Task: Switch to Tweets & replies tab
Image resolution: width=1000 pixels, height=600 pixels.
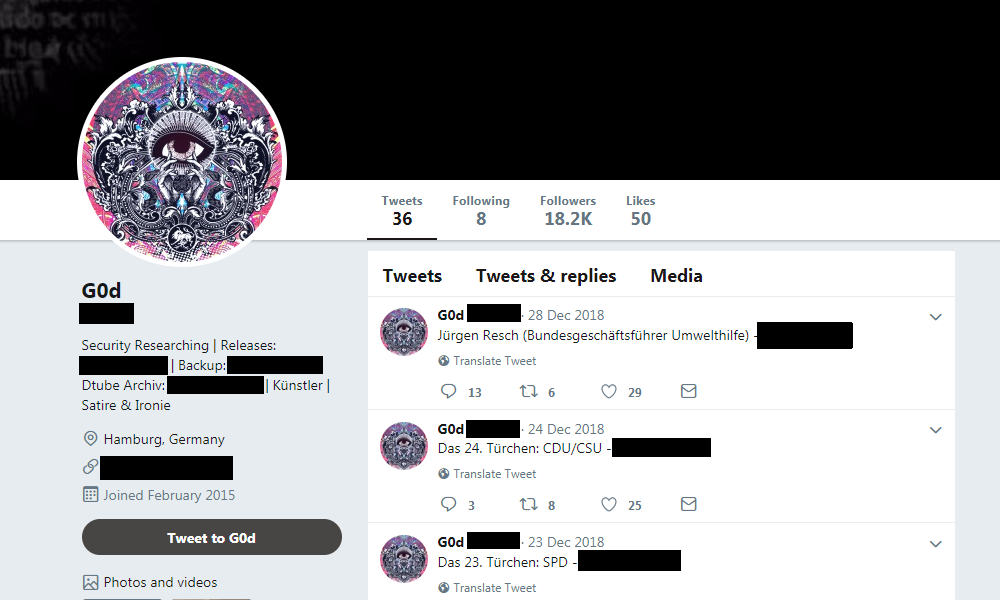Action: click(x=546, y=275)
